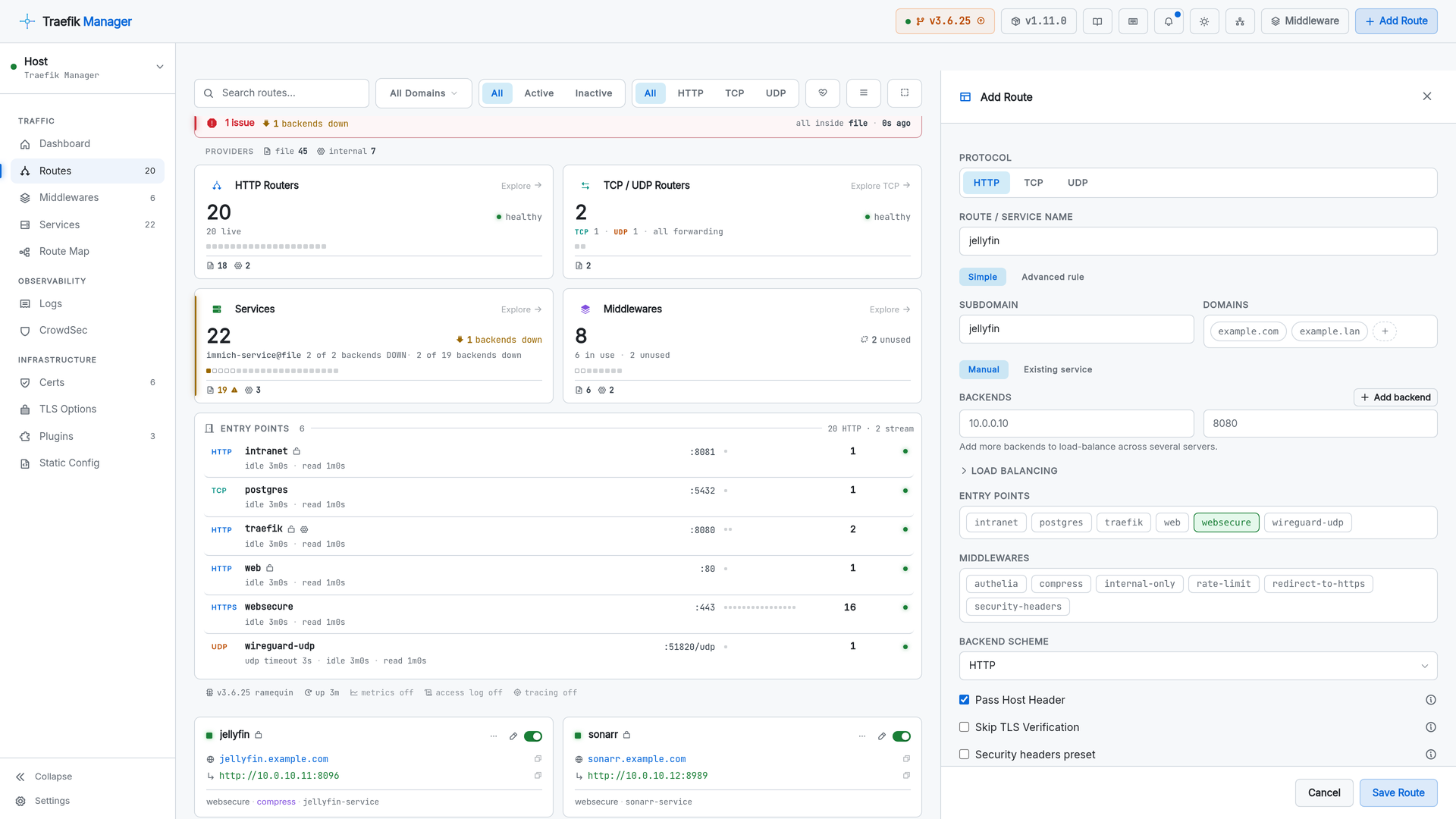
Task: Filter routes by Active status
Action: coord(539,93)
